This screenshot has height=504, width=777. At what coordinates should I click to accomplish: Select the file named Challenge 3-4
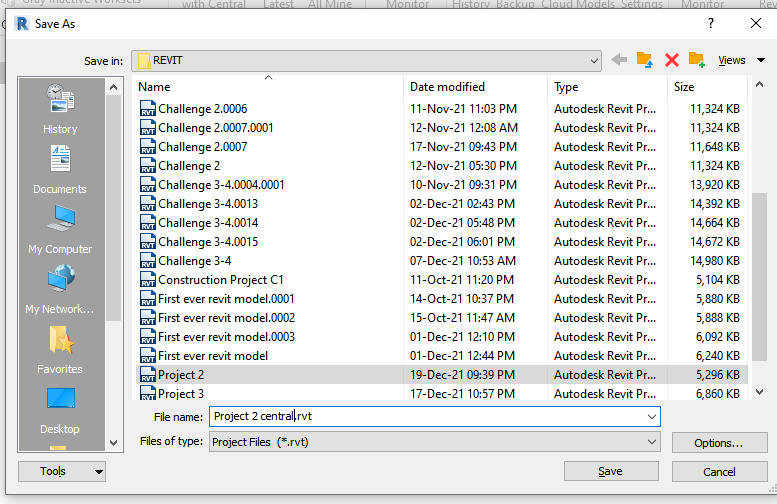[194, 261]
